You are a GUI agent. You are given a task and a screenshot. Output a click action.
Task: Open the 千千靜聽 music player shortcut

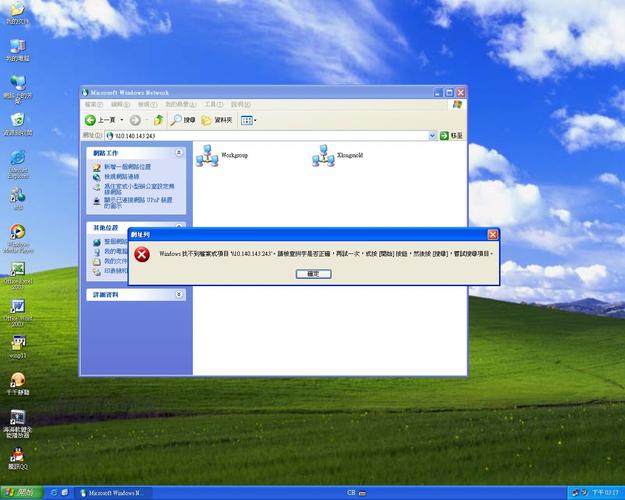18,384
